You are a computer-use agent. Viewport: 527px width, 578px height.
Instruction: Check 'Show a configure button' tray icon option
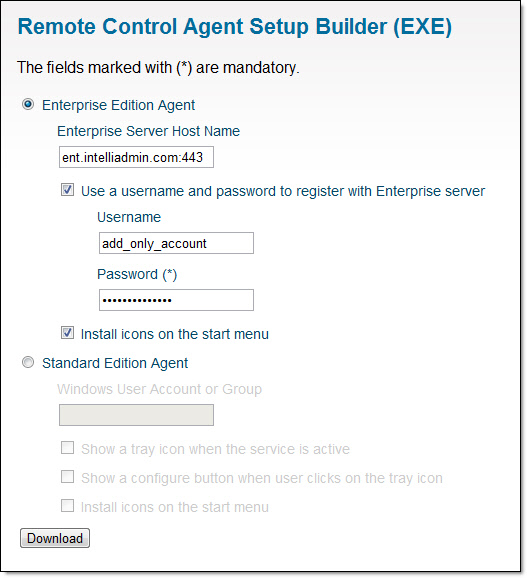pos(67,477)
